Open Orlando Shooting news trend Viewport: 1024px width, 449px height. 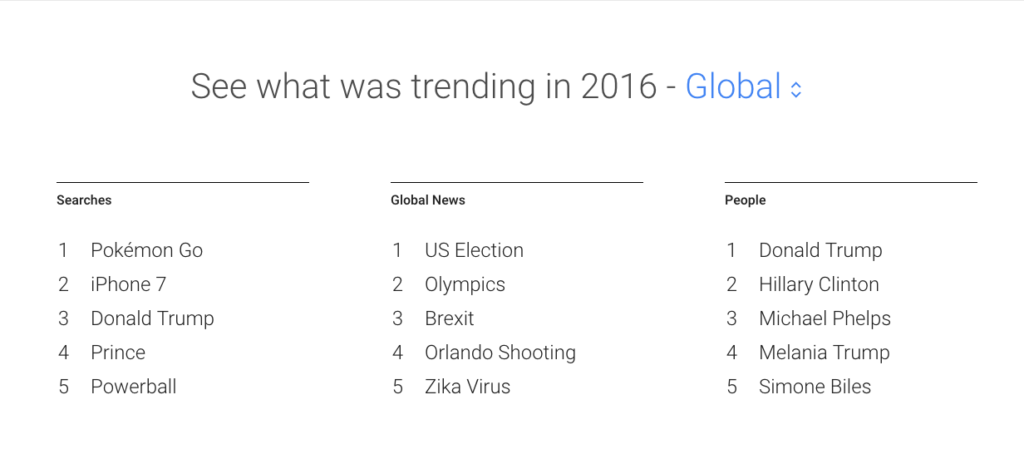[500, 352]
